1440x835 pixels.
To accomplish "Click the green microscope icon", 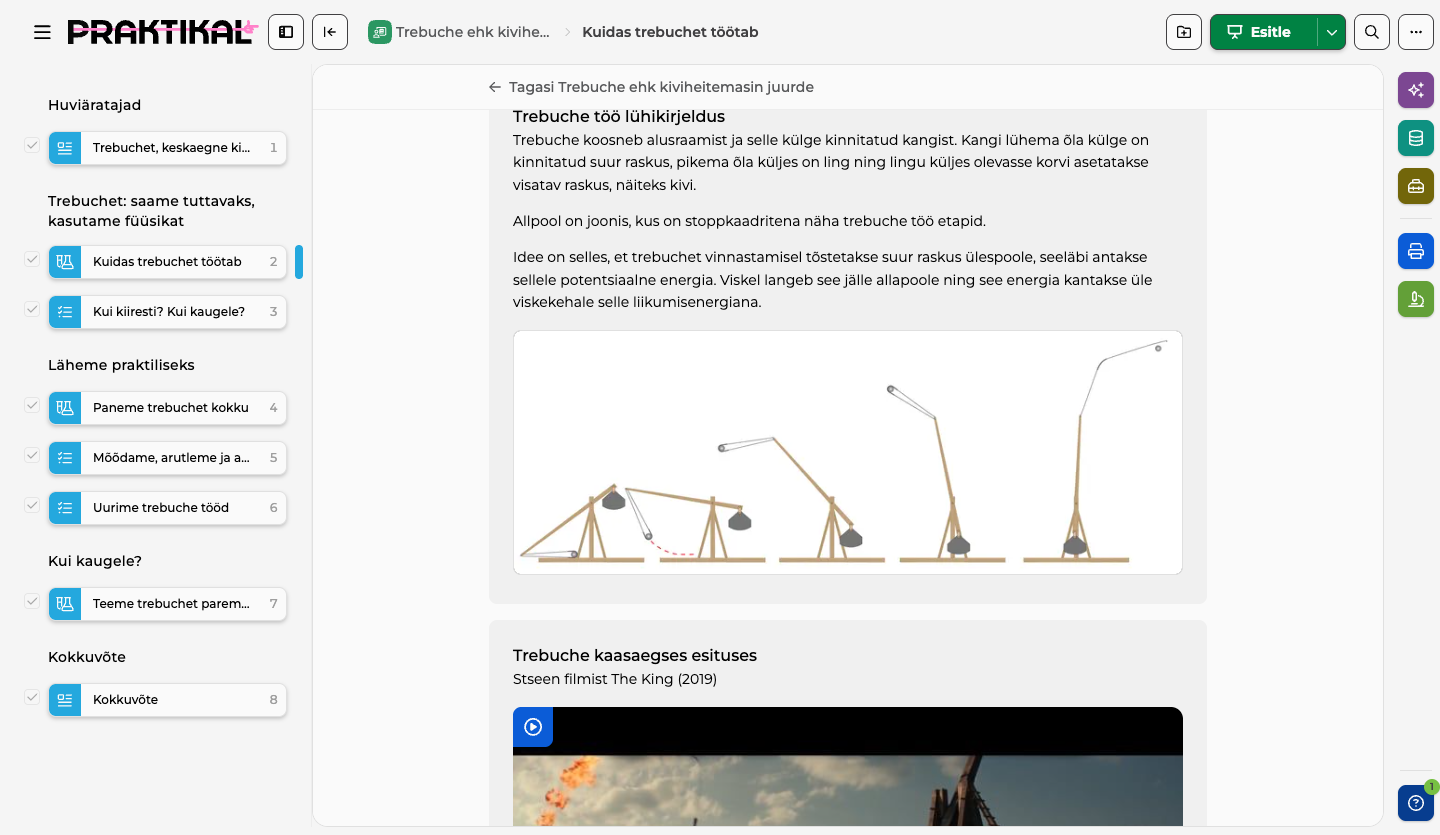I will point(1416,299).
